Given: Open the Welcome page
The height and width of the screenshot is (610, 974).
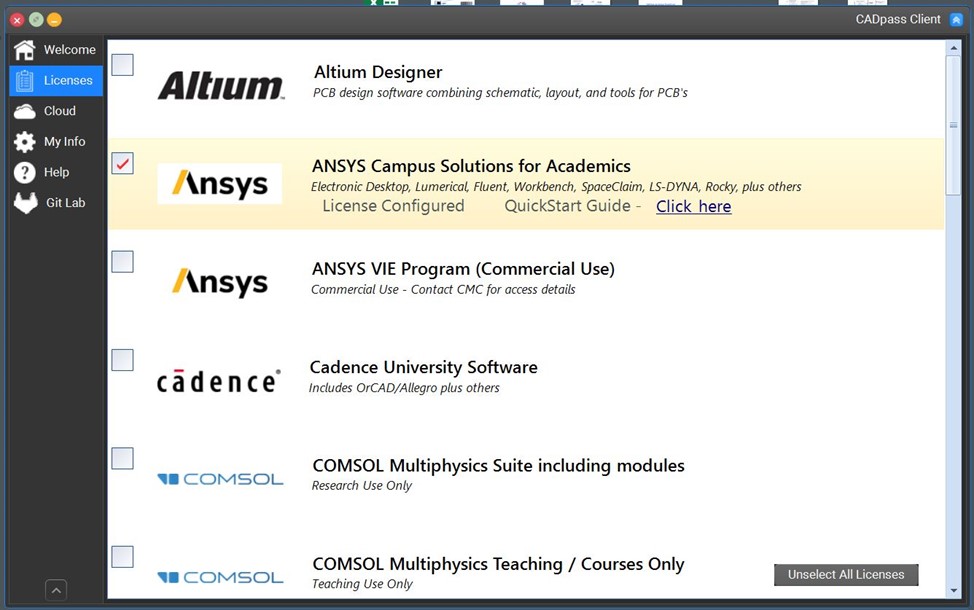Looking at the screenshot, I should point(56,50).
